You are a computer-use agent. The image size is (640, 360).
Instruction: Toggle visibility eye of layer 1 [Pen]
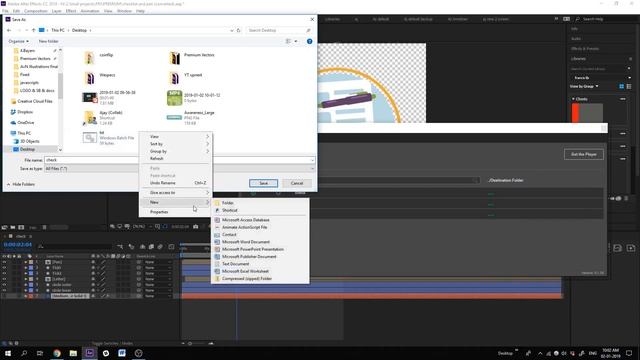[4, 262]
